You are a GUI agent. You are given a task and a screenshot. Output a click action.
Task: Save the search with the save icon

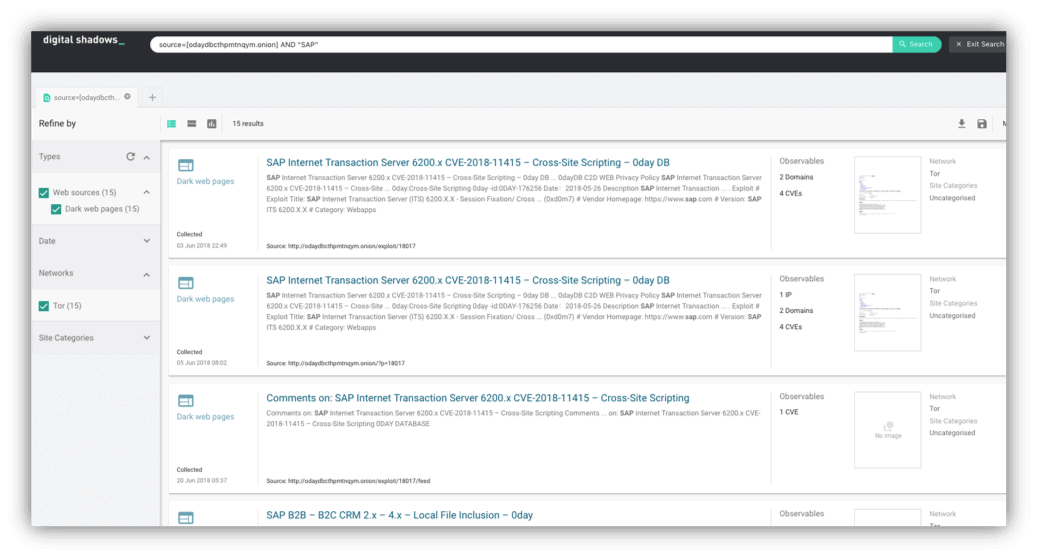(982, 124)
